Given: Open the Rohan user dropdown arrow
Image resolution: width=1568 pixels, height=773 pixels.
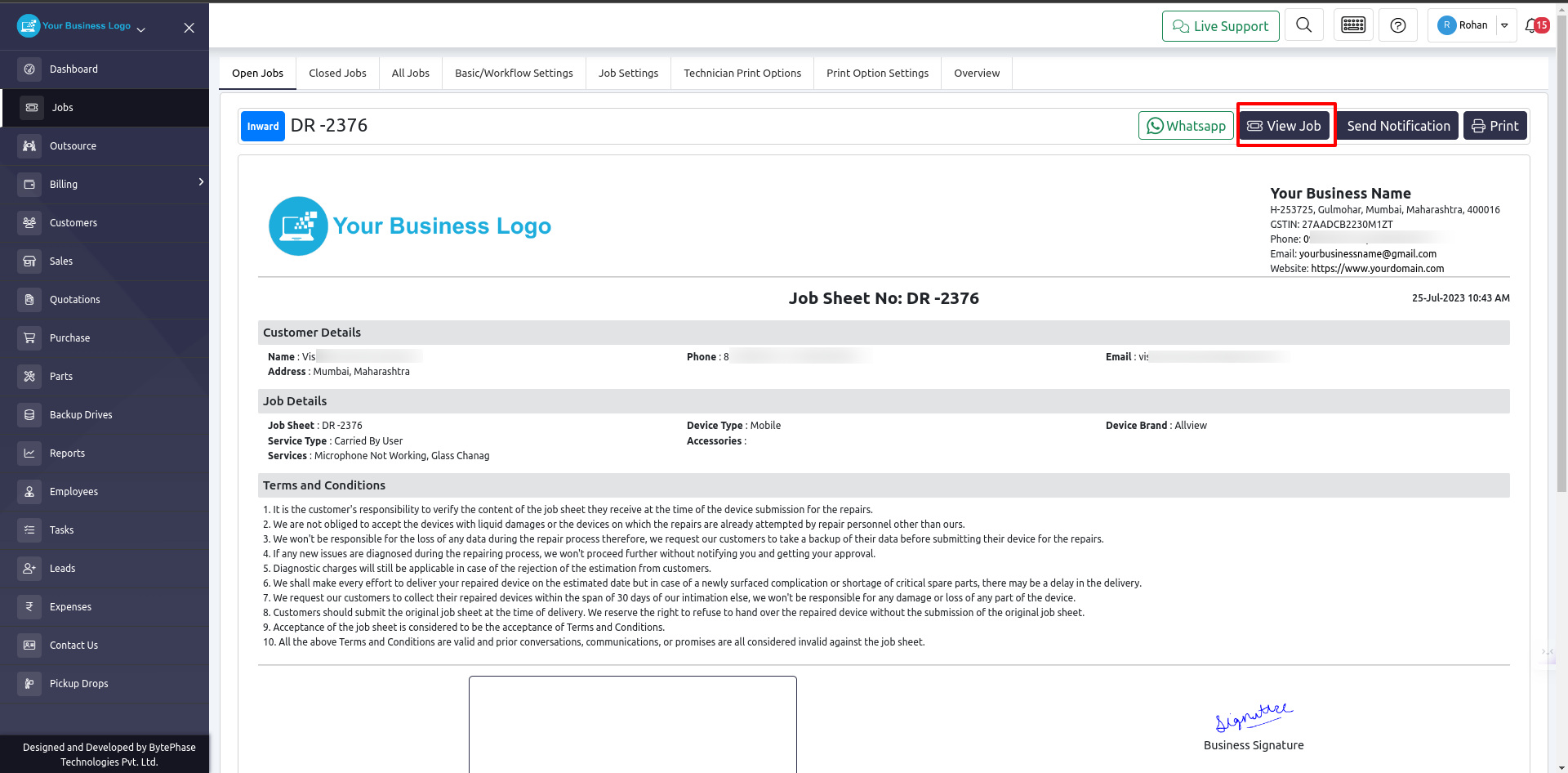Looking at the screenshot, I should pos(1504,25).
